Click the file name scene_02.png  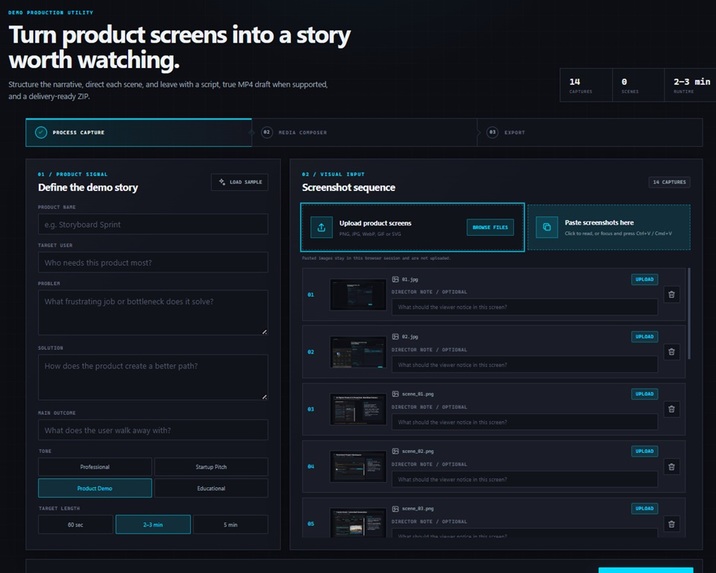pyautogui.click(x=417, y=451)
